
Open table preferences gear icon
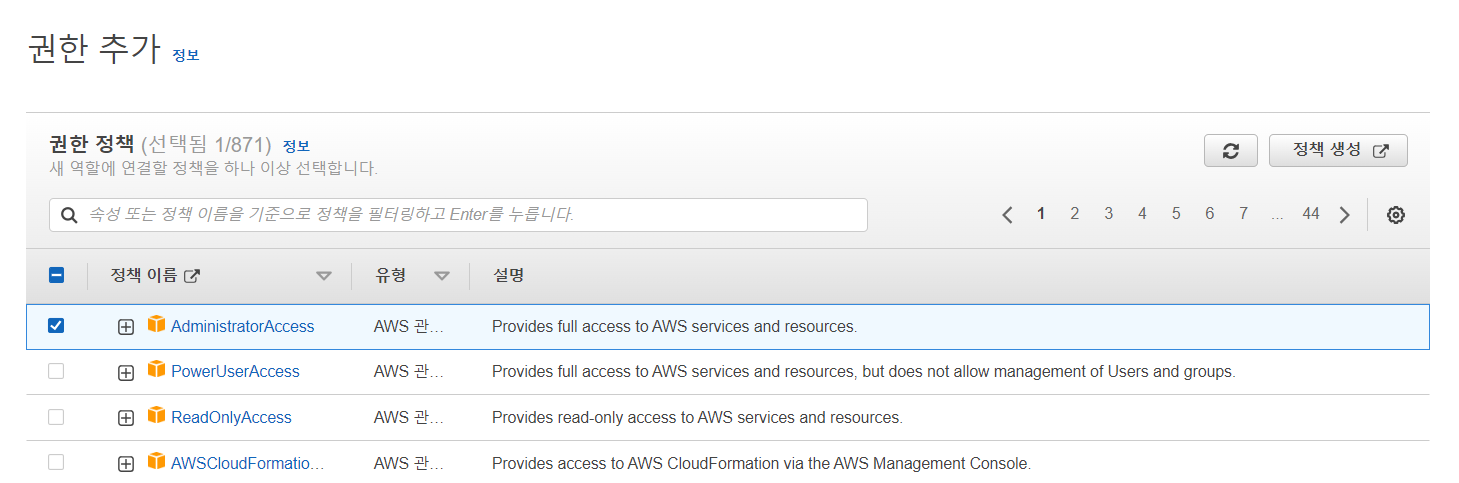(1396, 214)
